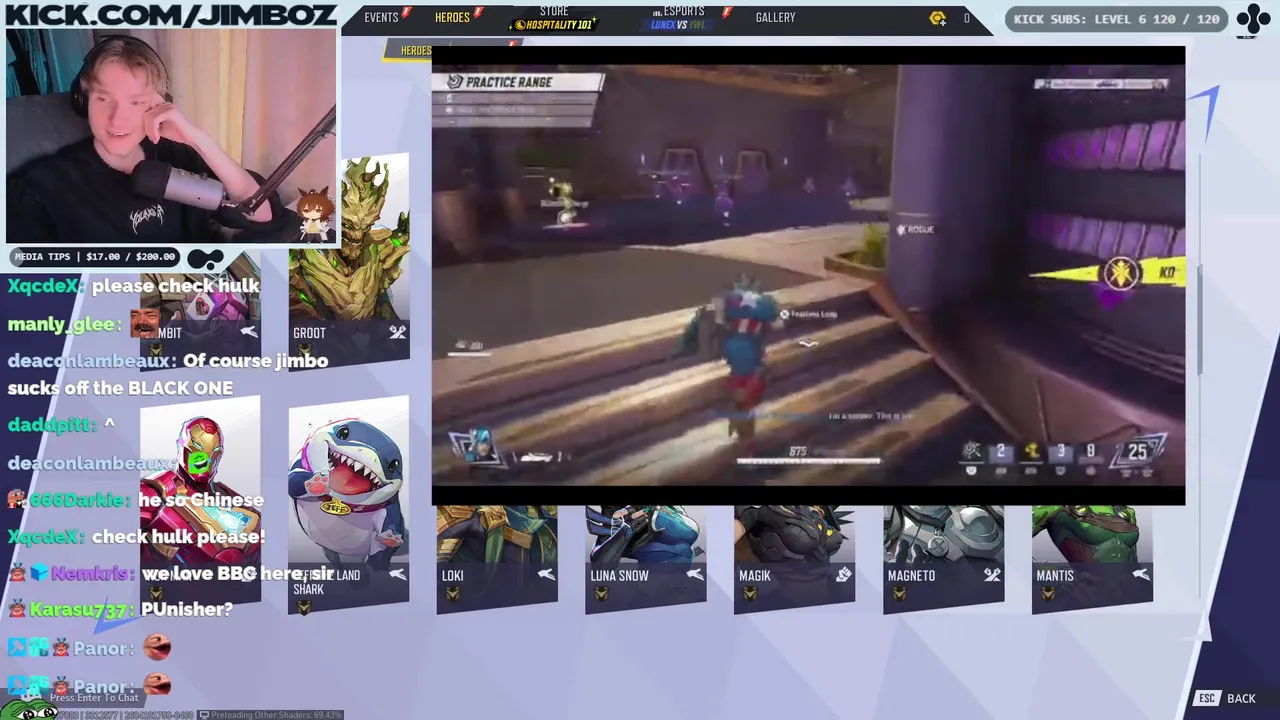Open the Gallery tab
The height and width of the screenshot is (720, 1280).
point(775,17)
